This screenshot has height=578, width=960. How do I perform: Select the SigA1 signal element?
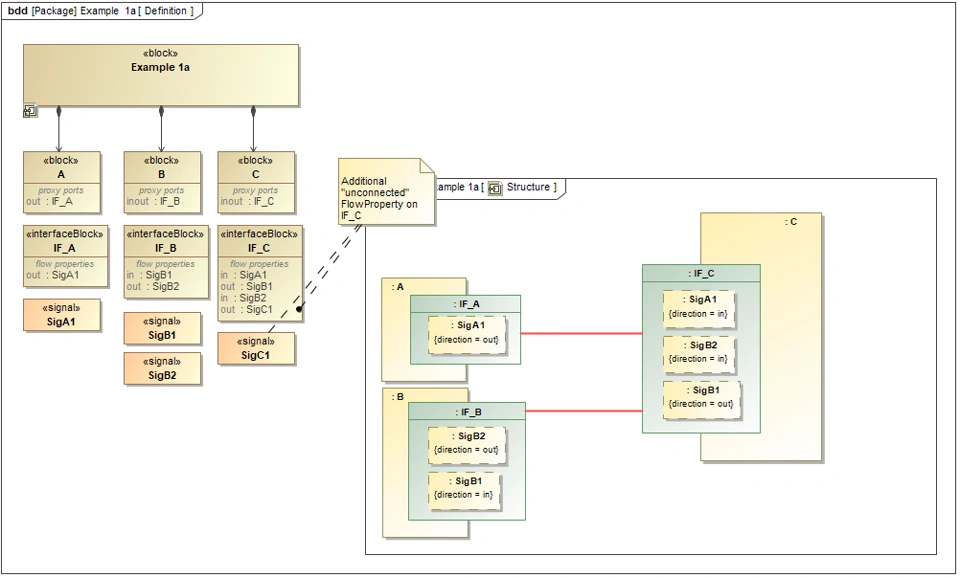[x=61, y=315]
